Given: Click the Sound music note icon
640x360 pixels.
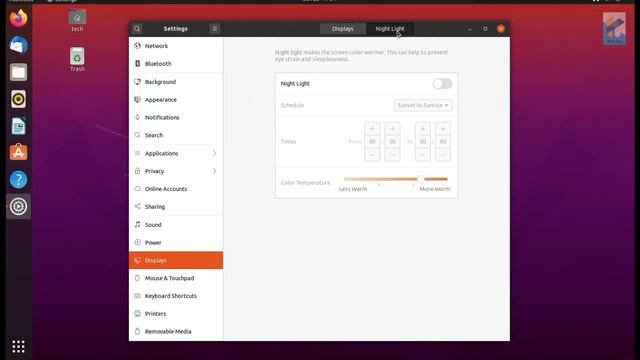Looking at the screenshot, I should pos(138,224).
